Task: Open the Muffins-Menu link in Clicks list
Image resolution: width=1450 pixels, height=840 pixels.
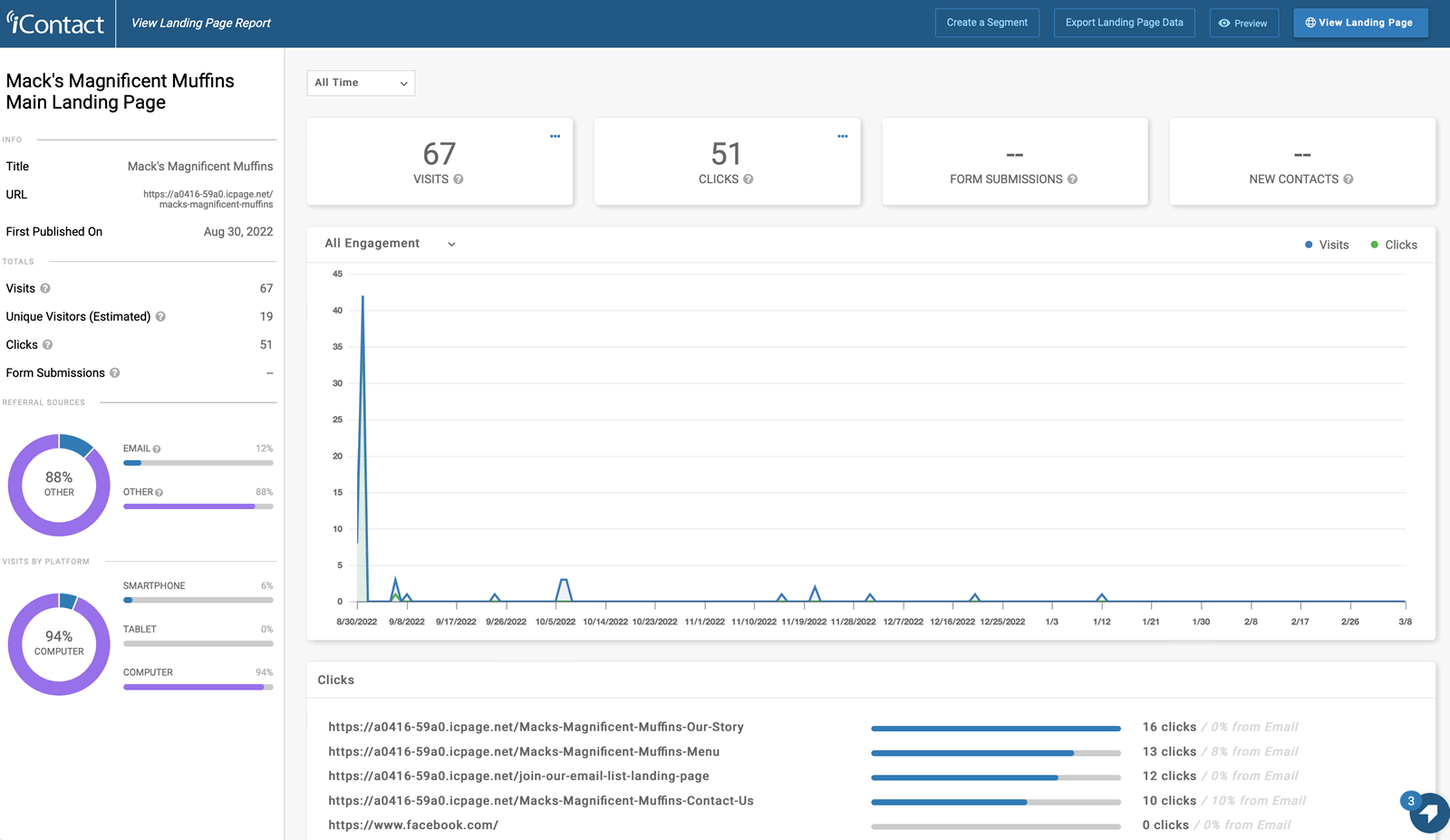Action: tap(524, 751)
